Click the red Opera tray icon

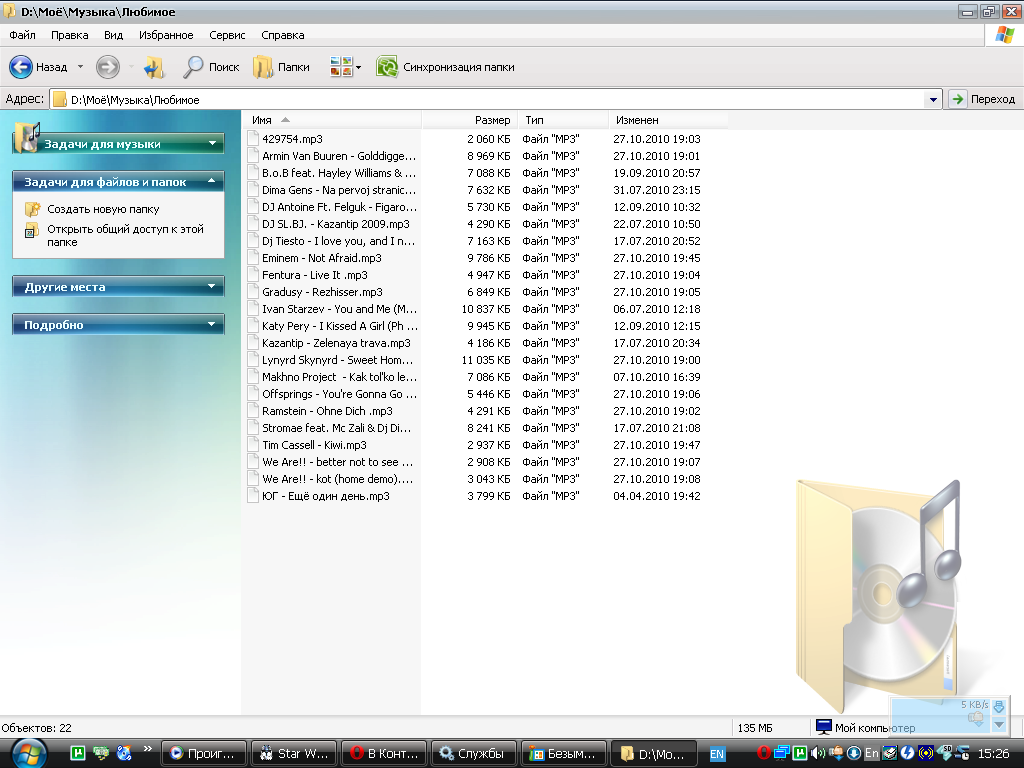click(763, 753)
